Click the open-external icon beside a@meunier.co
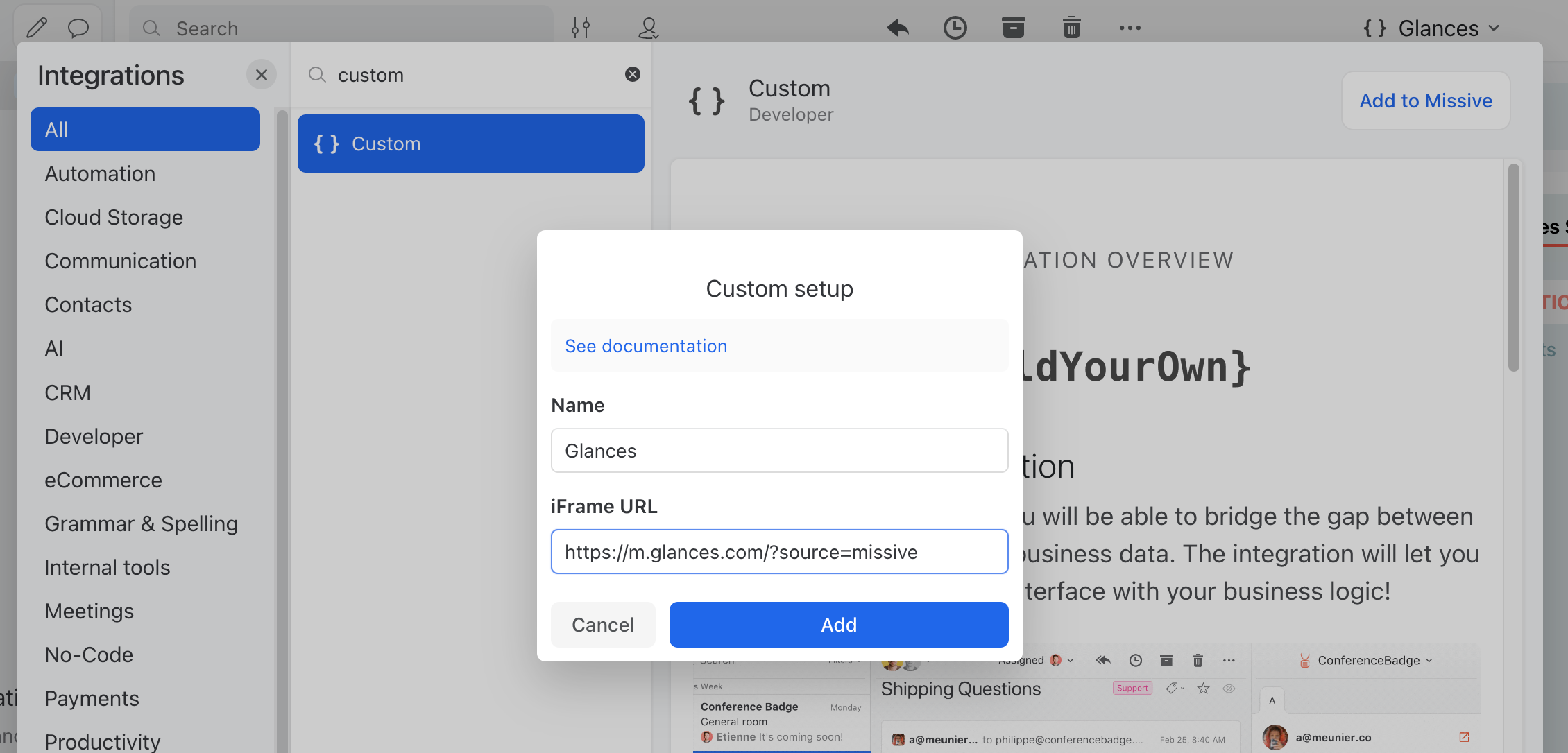Screen dimensions: 1568x753 [x=1465, y=737]
